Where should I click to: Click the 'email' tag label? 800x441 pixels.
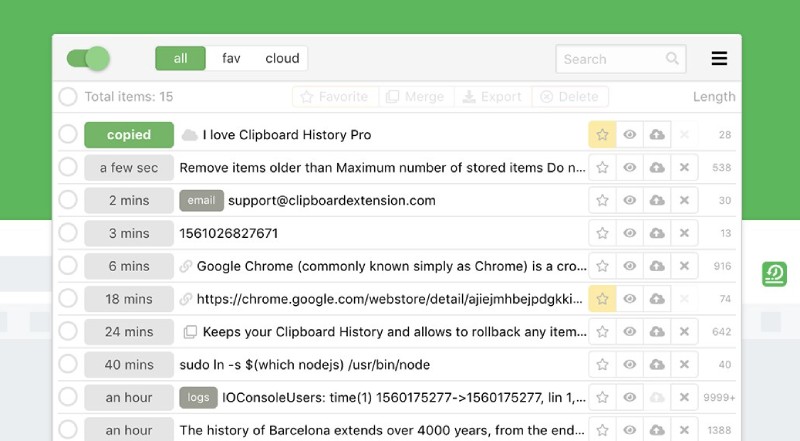[202, 200]
